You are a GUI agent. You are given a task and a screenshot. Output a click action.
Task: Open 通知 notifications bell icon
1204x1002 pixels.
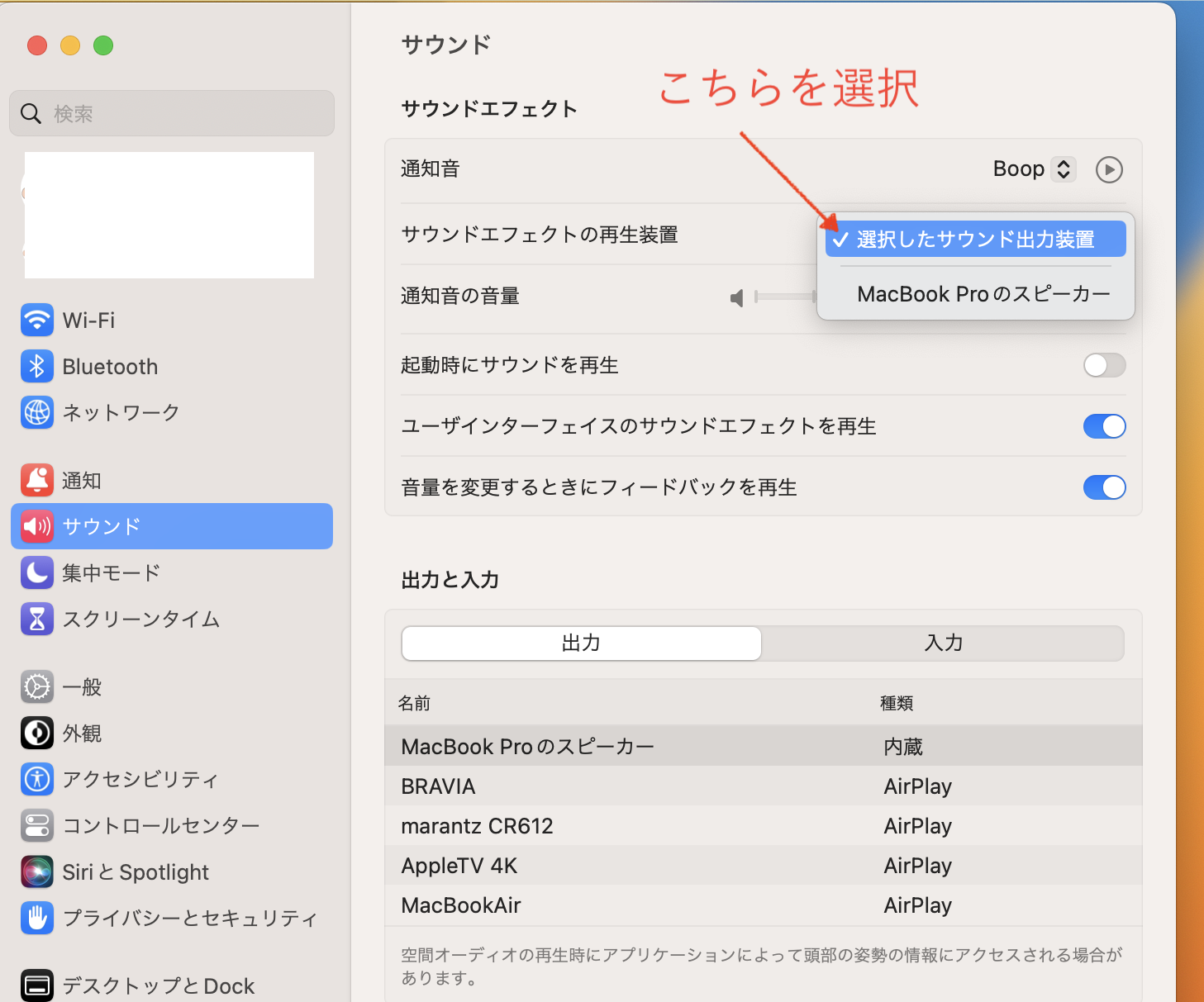pyautogui.click(x=37, y=480)
